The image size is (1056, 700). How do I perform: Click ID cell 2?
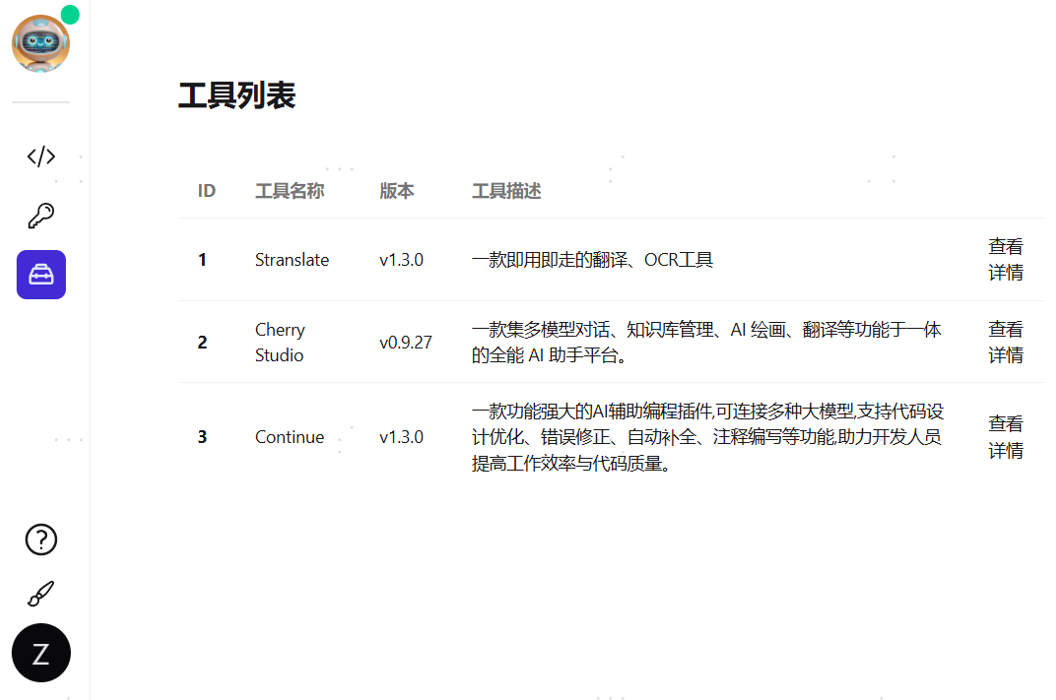(x=202, y=342)
